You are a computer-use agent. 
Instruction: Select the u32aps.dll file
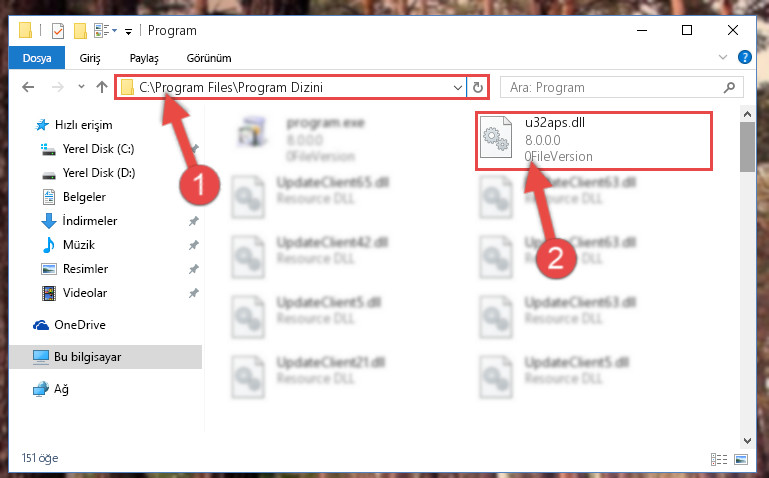[x=593, y=141]
